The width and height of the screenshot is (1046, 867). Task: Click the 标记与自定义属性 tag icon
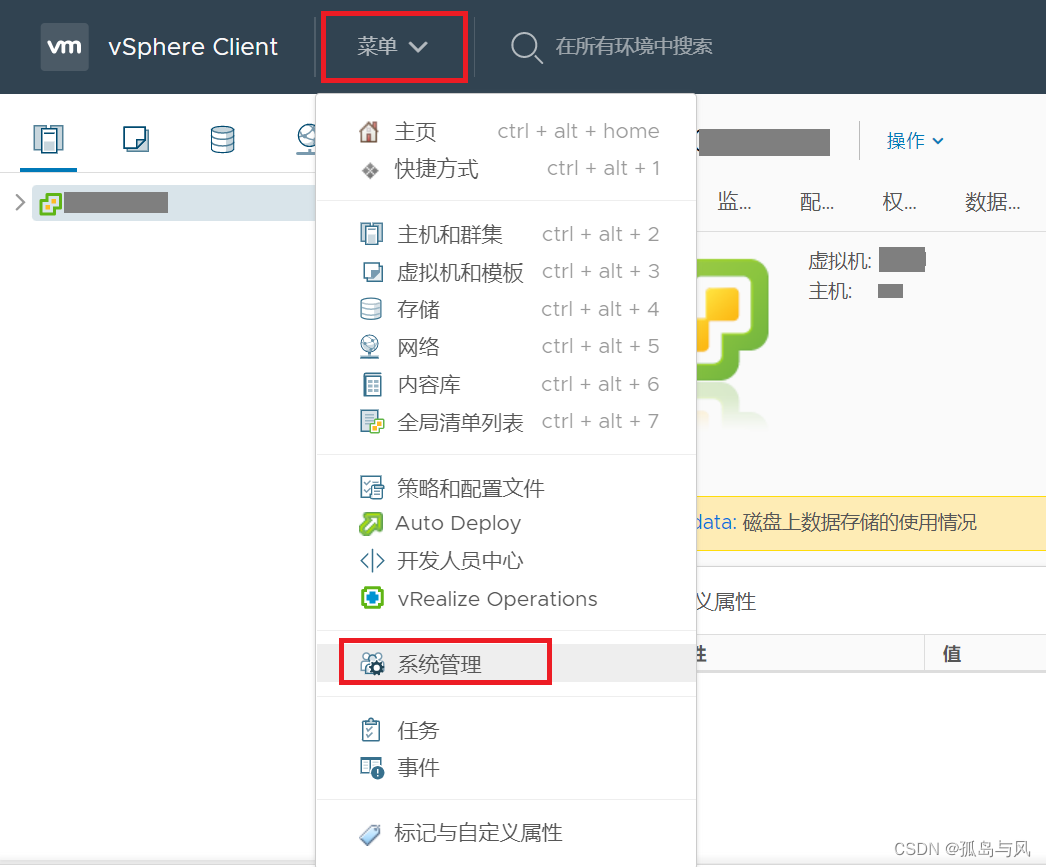(370, 834)
